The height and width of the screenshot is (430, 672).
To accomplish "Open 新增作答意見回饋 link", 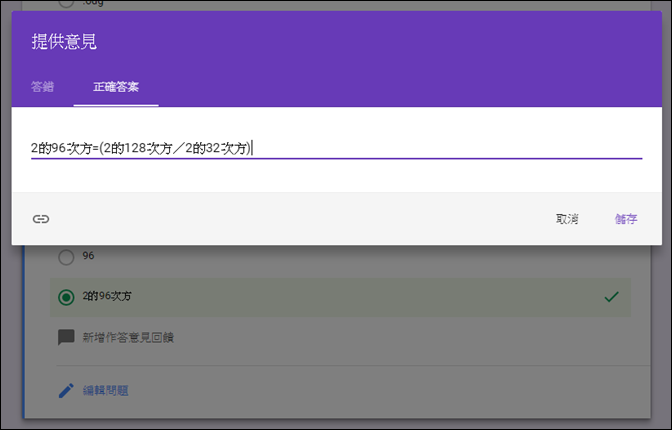I will (128, 337).
